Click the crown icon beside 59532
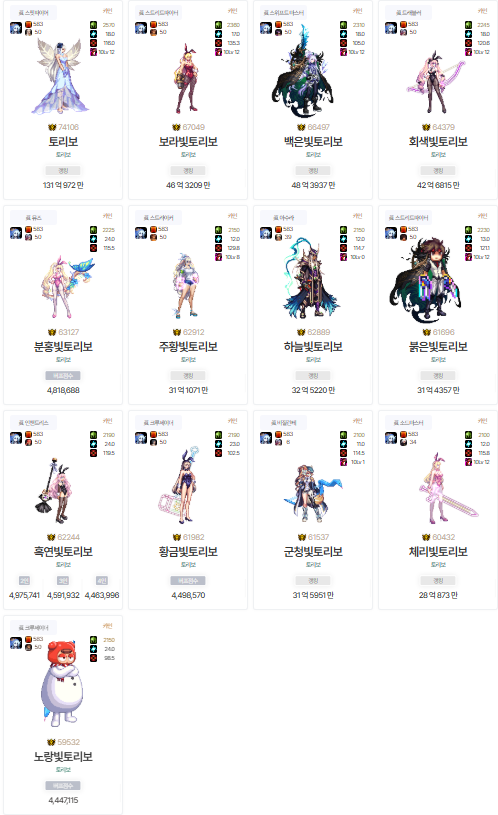498x815 pixels. 51,742
